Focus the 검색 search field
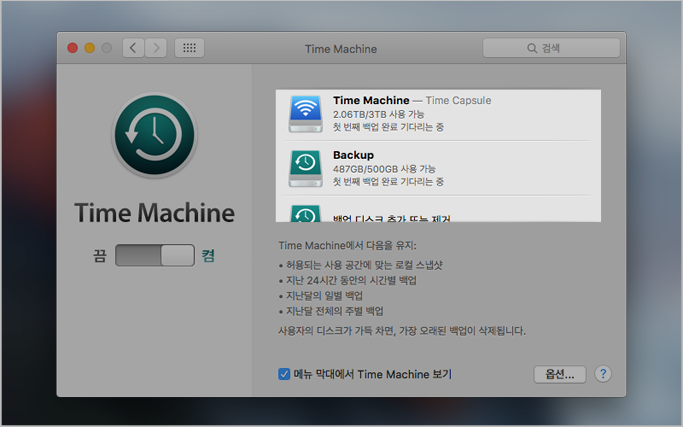The image size is (683, 427). [551, 48]
